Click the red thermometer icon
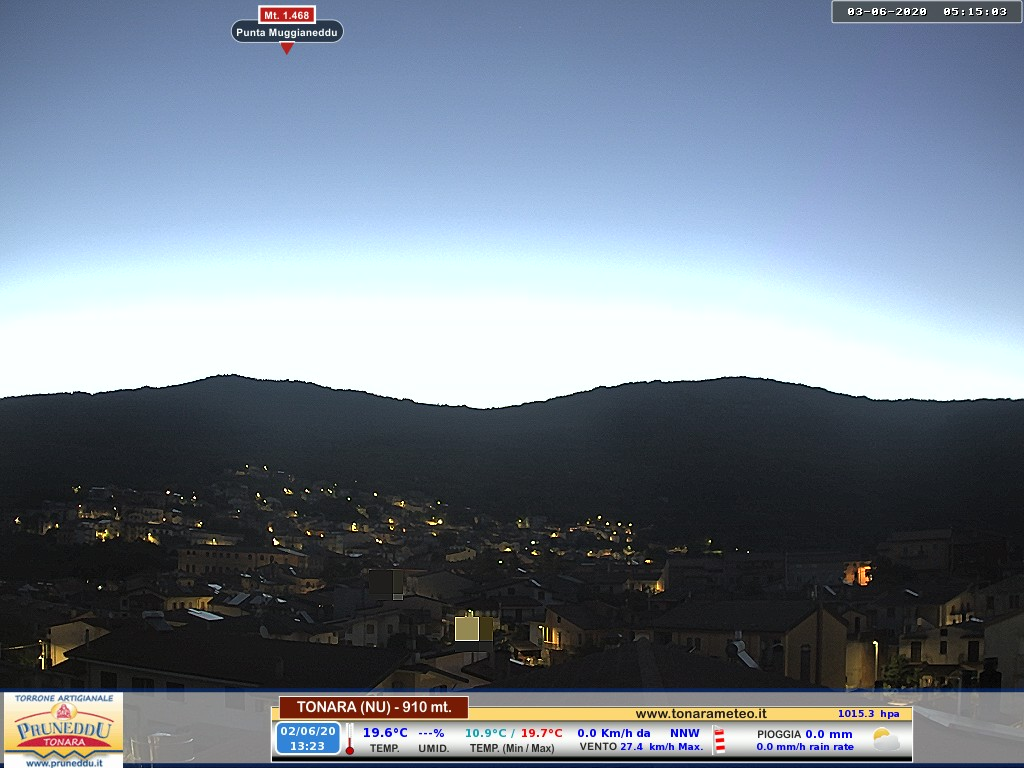Screen dimensions: 1024x768 point(349,739)
